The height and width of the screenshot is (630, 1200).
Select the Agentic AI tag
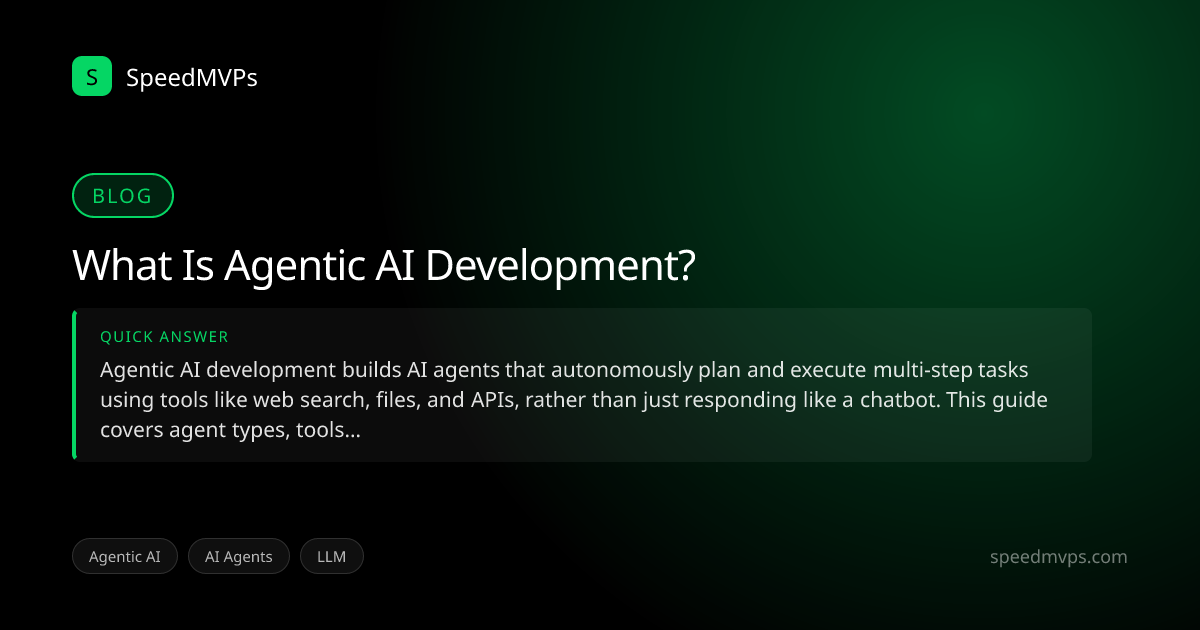coord(125,557)
